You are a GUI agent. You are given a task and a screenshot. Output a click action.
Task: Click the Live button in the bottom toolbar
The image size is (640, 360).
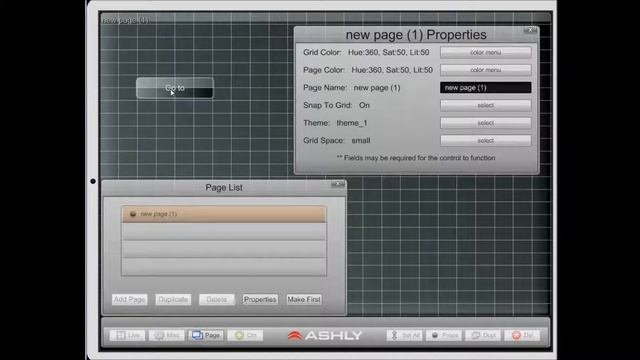[x=127, y=336]
